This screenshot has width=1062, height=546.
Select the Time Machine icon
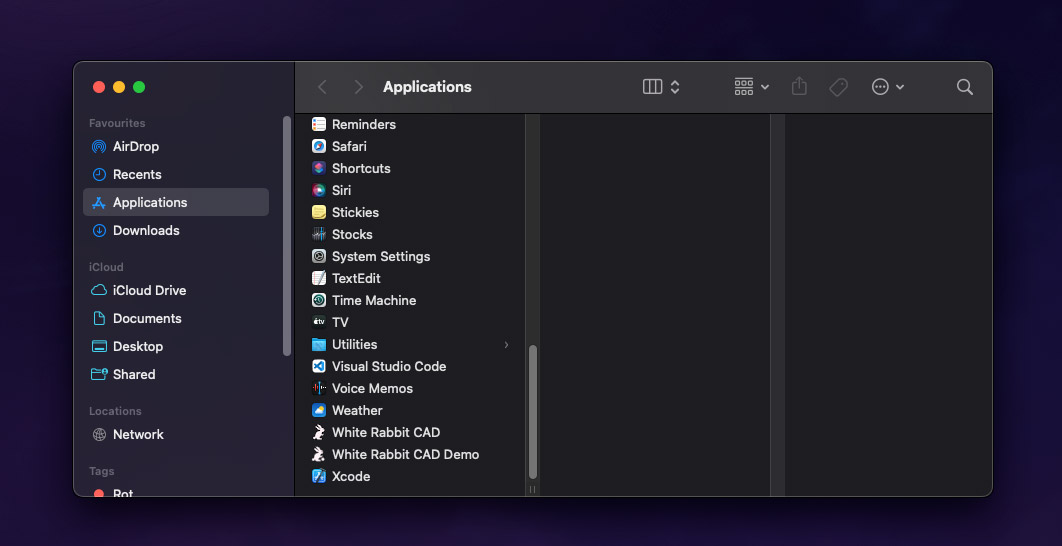[x=318, y=300]
